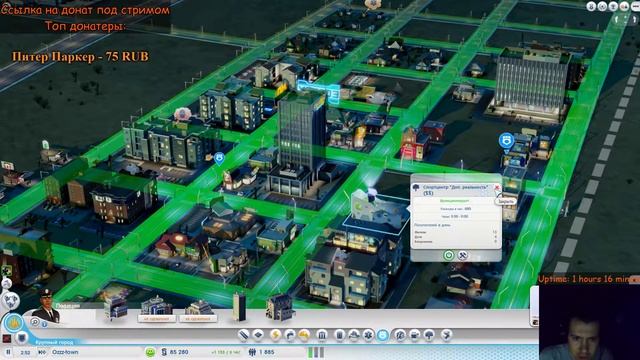The width and height of the screenshot is (640, 360).
Task: Select the last building thumbnail in palette
Action: (x=280, y=307)
